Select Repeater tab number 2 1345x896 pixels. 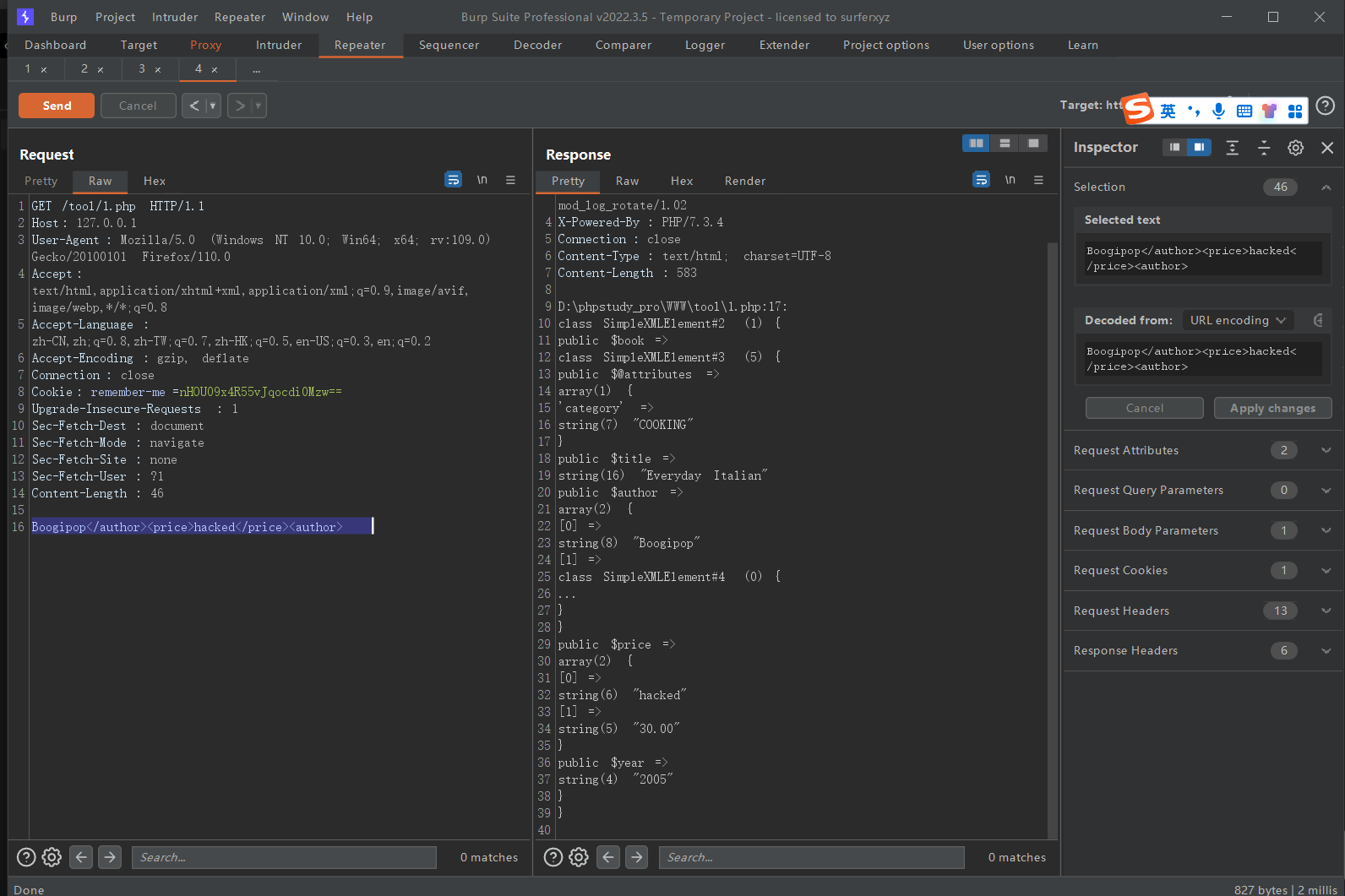coord(84,68)
